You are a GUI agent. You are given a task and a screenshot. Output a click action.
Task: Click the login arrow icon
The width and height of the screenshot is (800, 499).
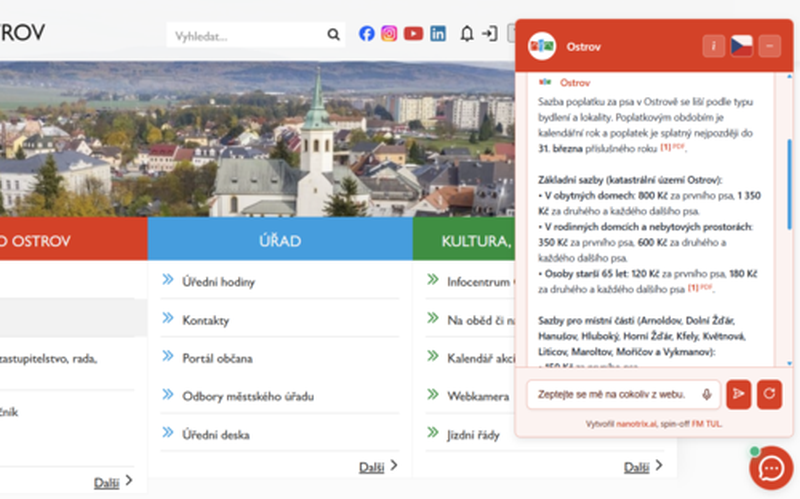pyautogui.click(x=489, y=33)
